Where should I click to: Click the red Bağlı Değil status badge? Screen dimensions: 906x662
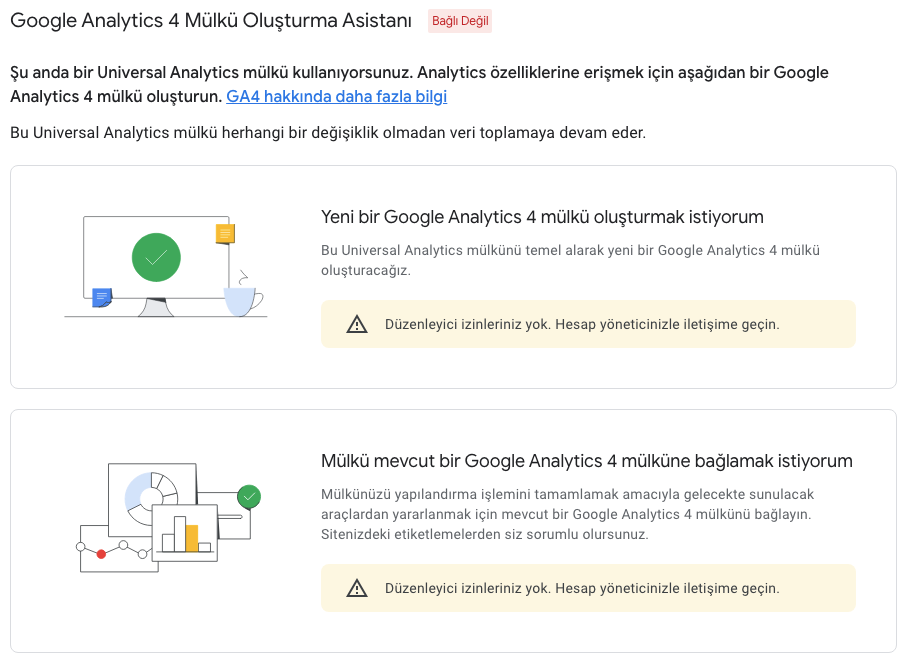click(x=460, y=22)
